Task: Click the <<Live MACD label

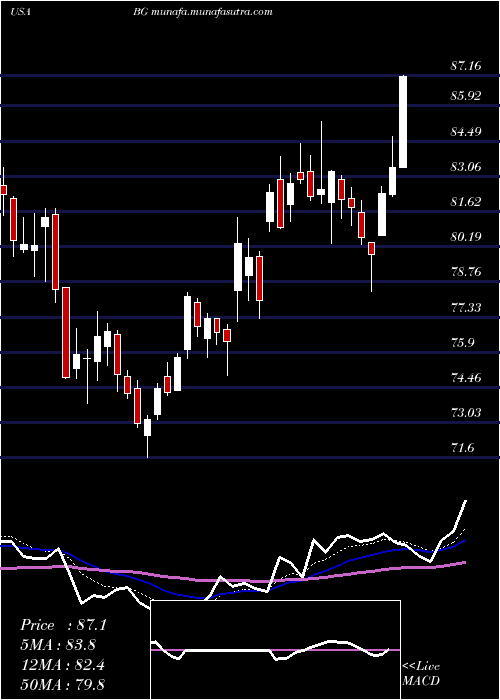Action: coord(421,673)
